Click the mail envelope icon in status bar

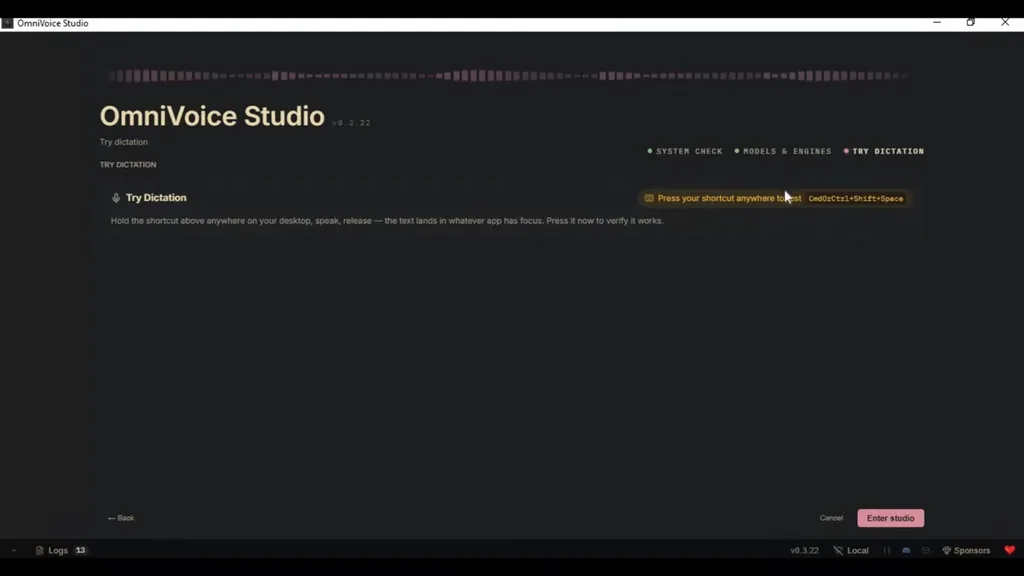(925, 551)
